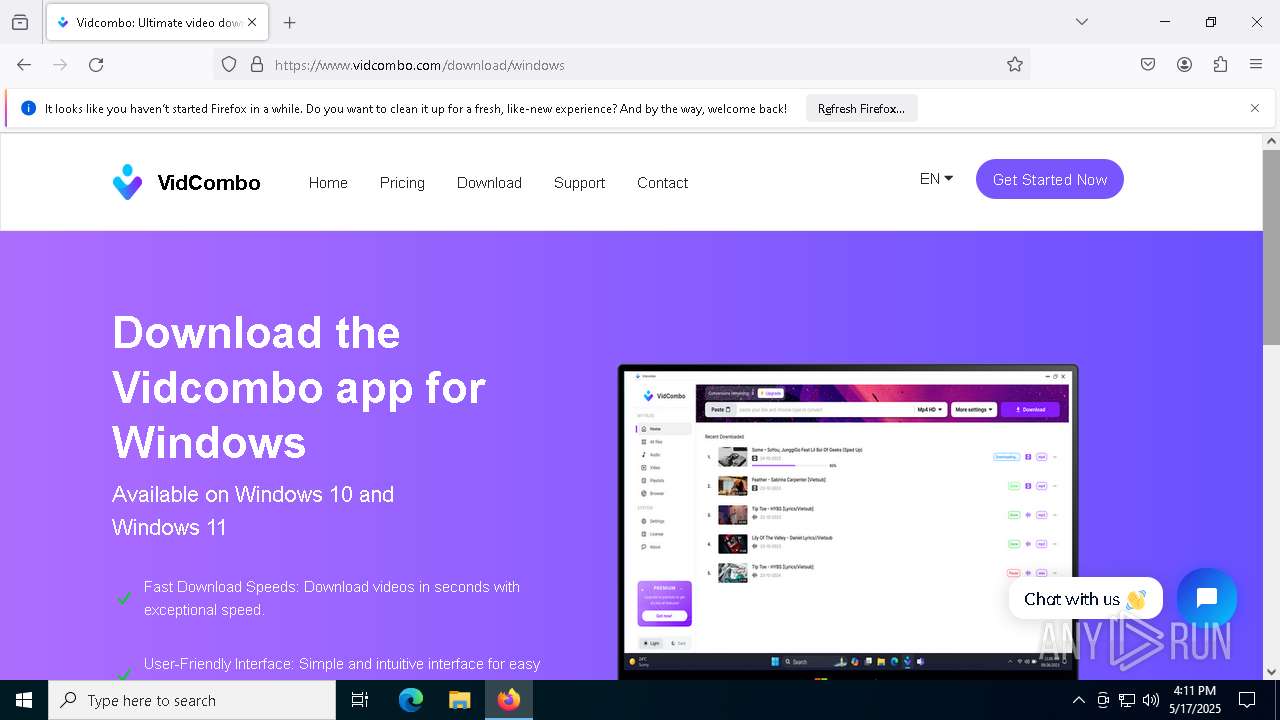Open the Firefox hamburger menu
This screenshot has height=720, width=1280.
coord(1256,65)
